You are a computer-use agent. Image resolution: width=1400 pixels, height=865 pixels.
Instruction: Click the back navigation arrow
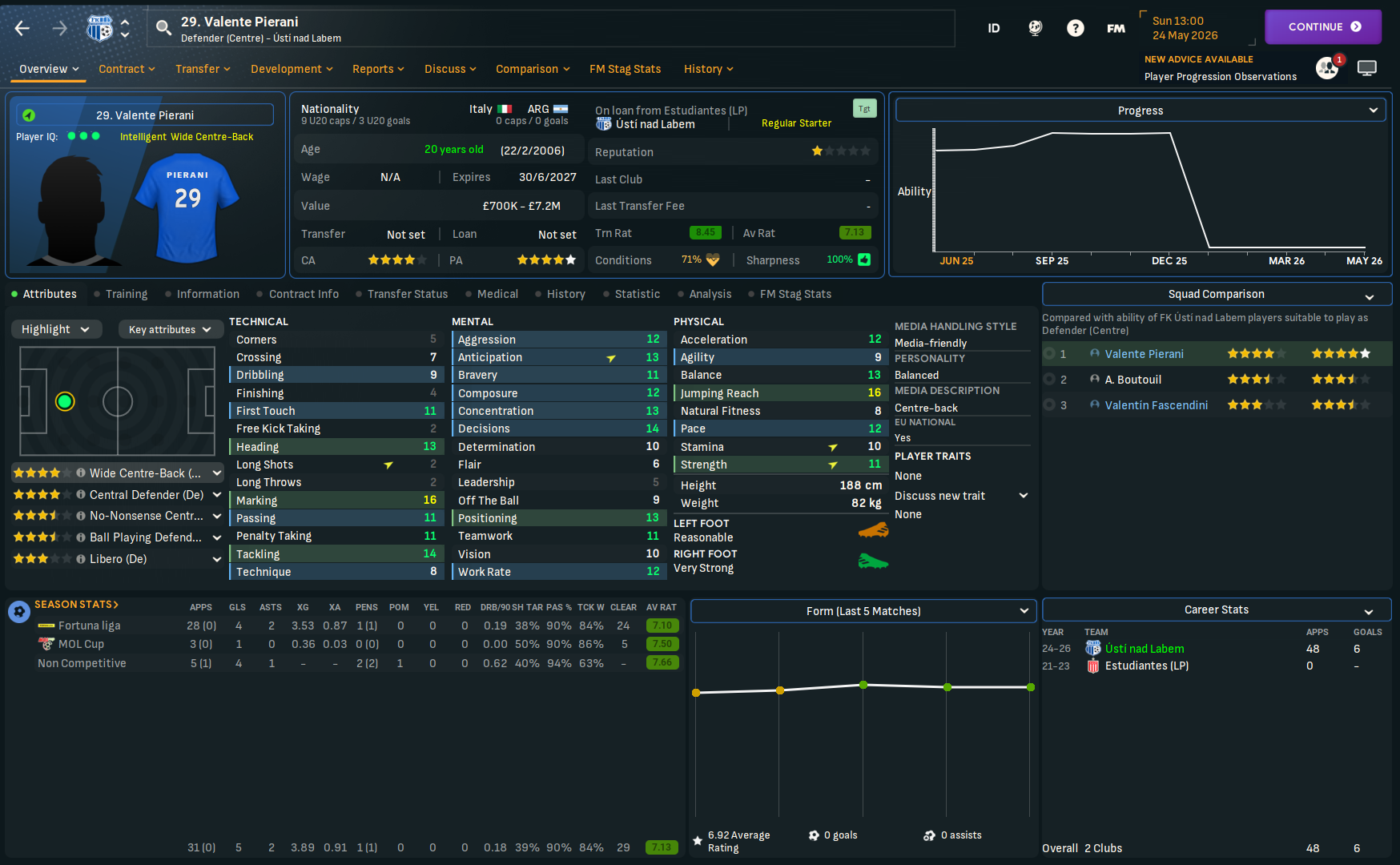(x=22, y=28)
